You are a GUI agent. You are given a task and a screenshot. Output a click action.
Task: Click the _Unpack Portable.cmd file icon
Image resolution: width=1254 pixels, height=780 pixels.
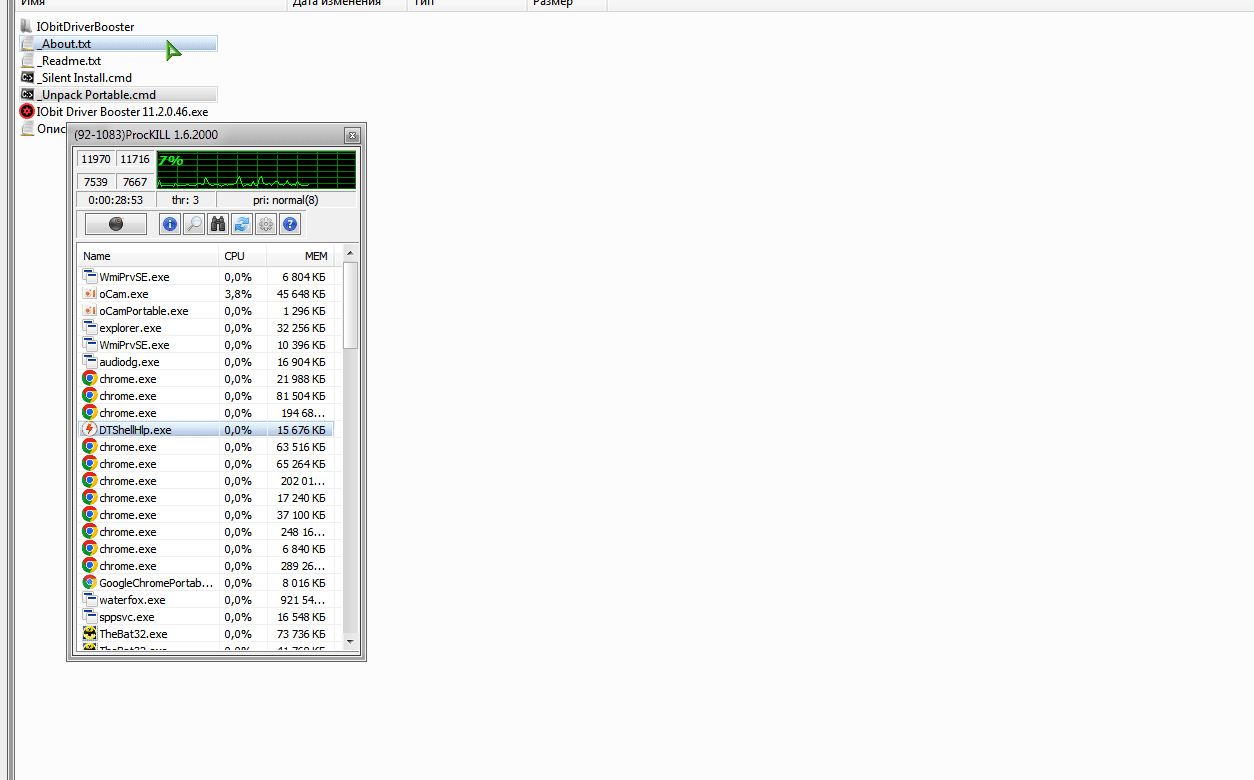[27, 94]
